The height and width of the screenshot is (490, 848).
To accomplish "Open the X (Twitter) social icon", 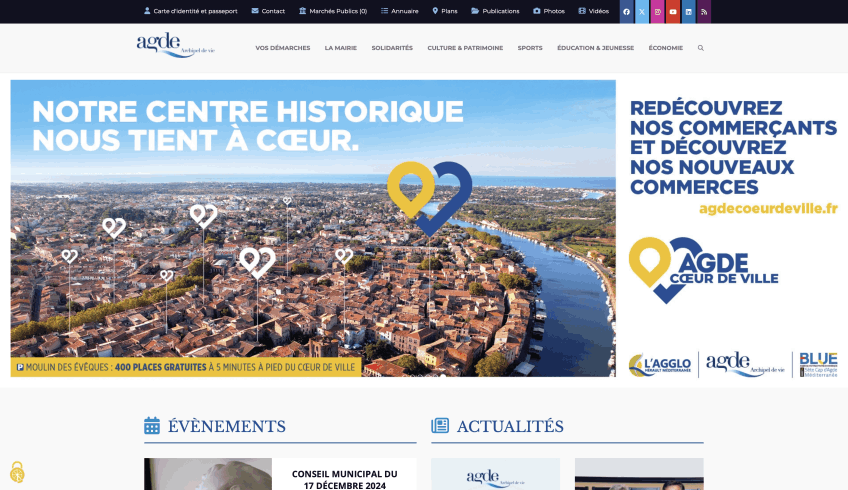I will (x=642, y=11).
